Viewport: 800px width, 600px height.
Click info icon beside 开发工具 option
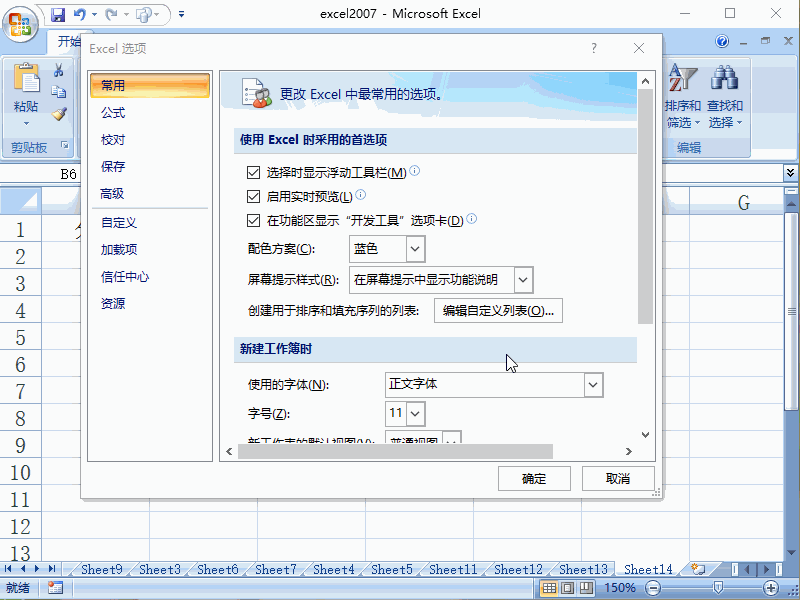coord(472,218)
